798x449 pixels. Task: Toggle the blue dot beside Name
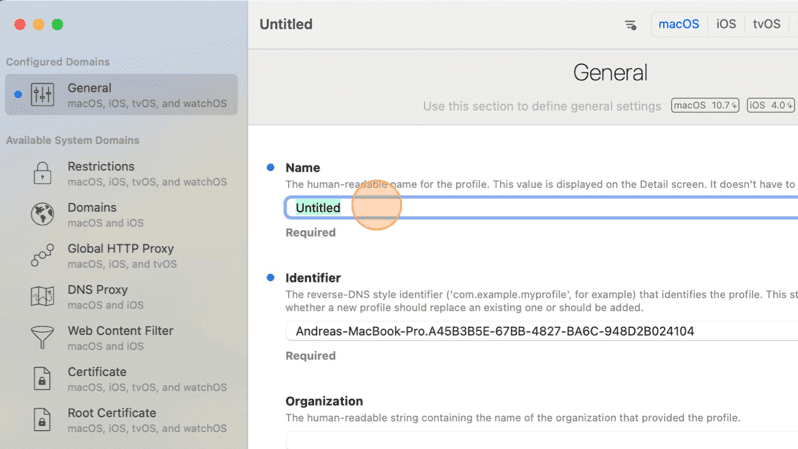pyautogui.click(x=271, y=167)
